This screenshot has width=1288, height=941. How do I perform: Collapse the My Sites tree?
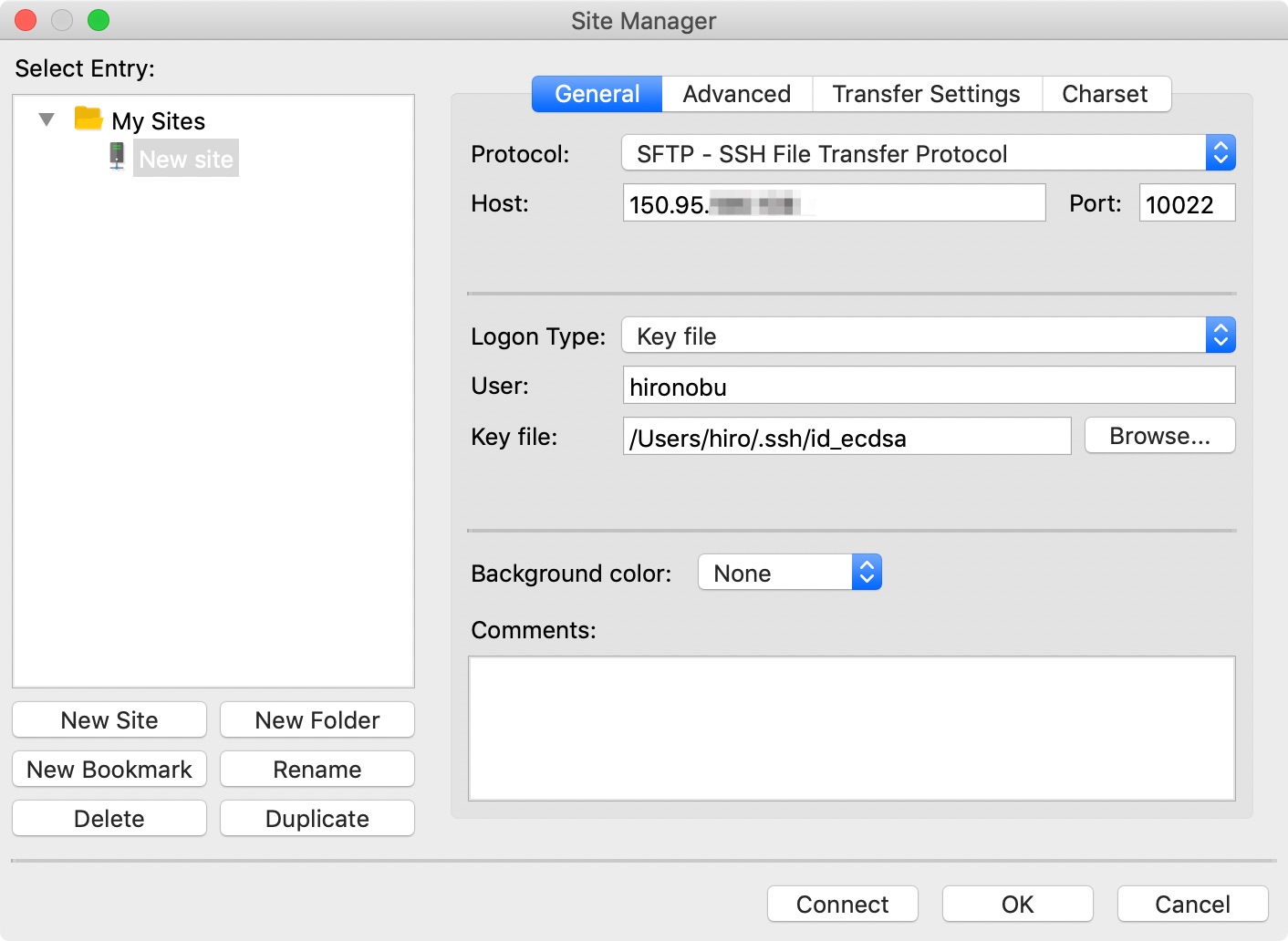47,119
